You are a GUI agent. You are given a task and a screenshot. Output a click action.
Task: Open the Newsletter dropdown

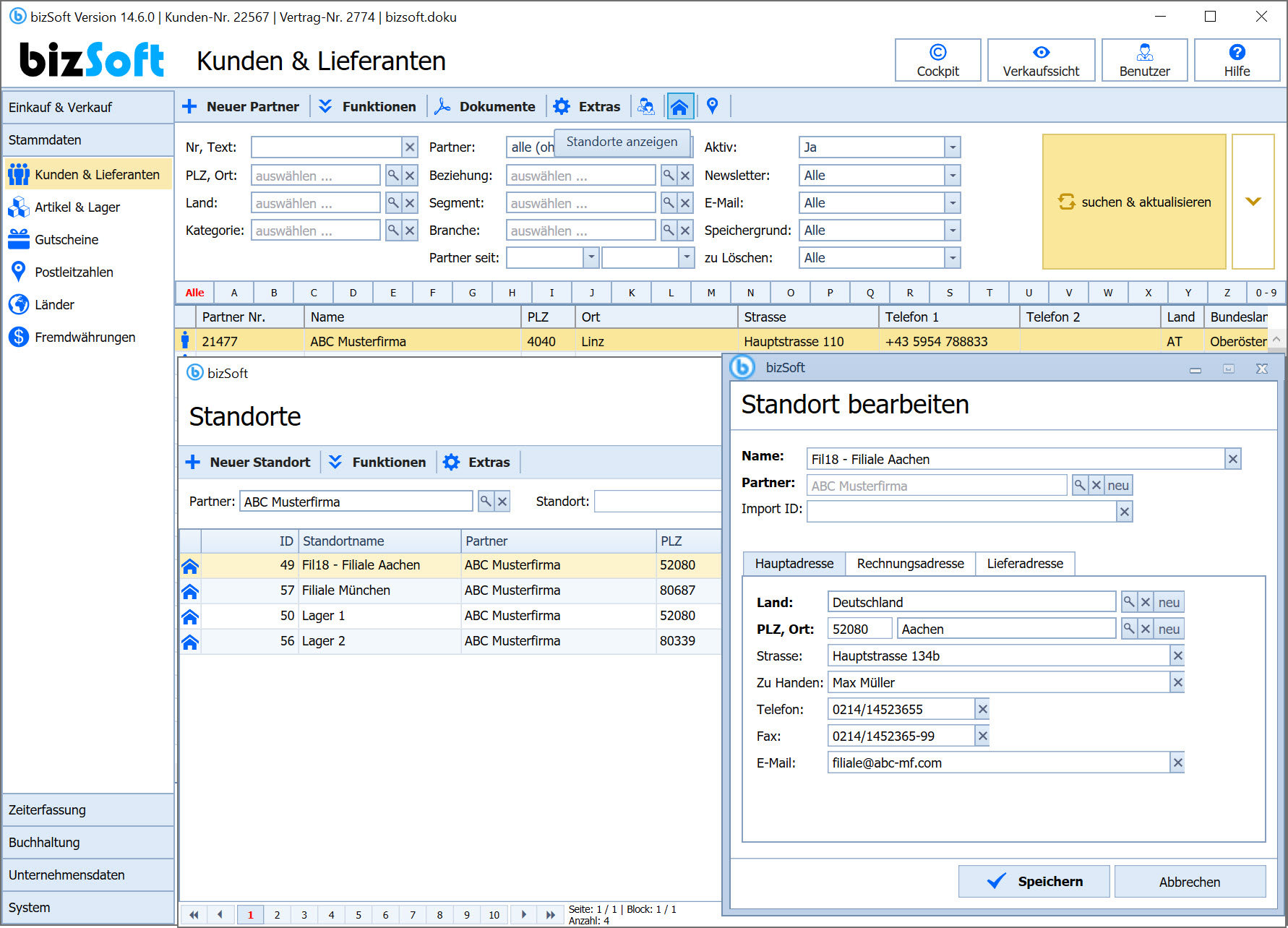[953, 176]
